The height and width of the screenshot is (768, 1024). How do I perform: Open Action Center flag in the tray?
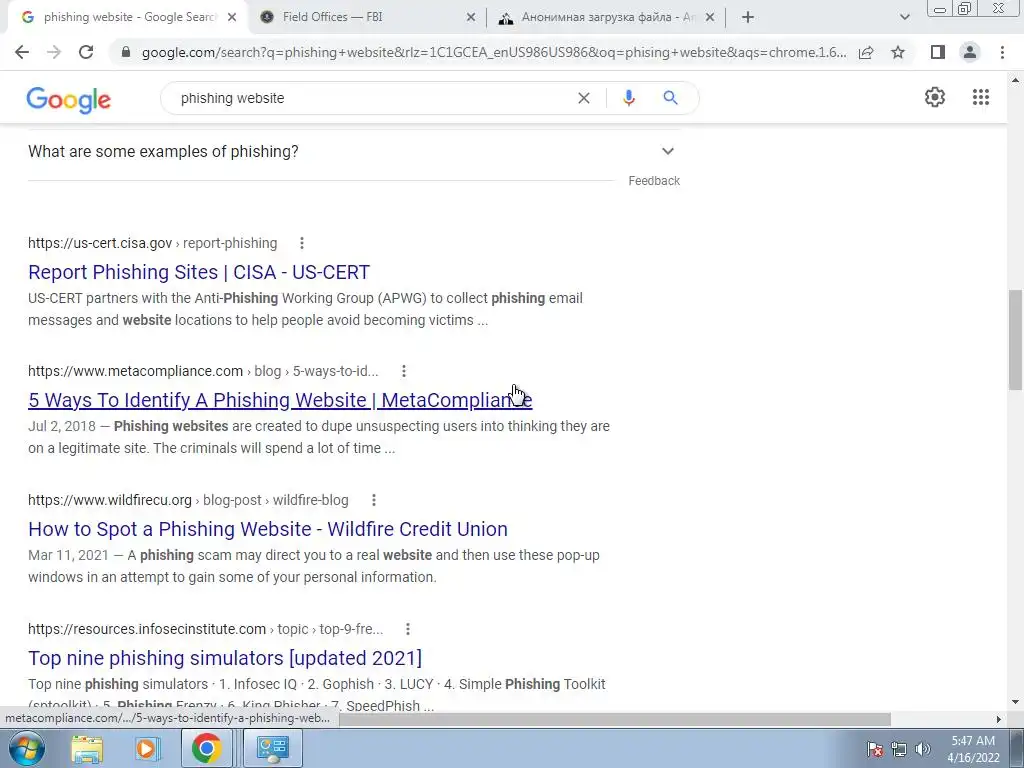pos(874,749)
